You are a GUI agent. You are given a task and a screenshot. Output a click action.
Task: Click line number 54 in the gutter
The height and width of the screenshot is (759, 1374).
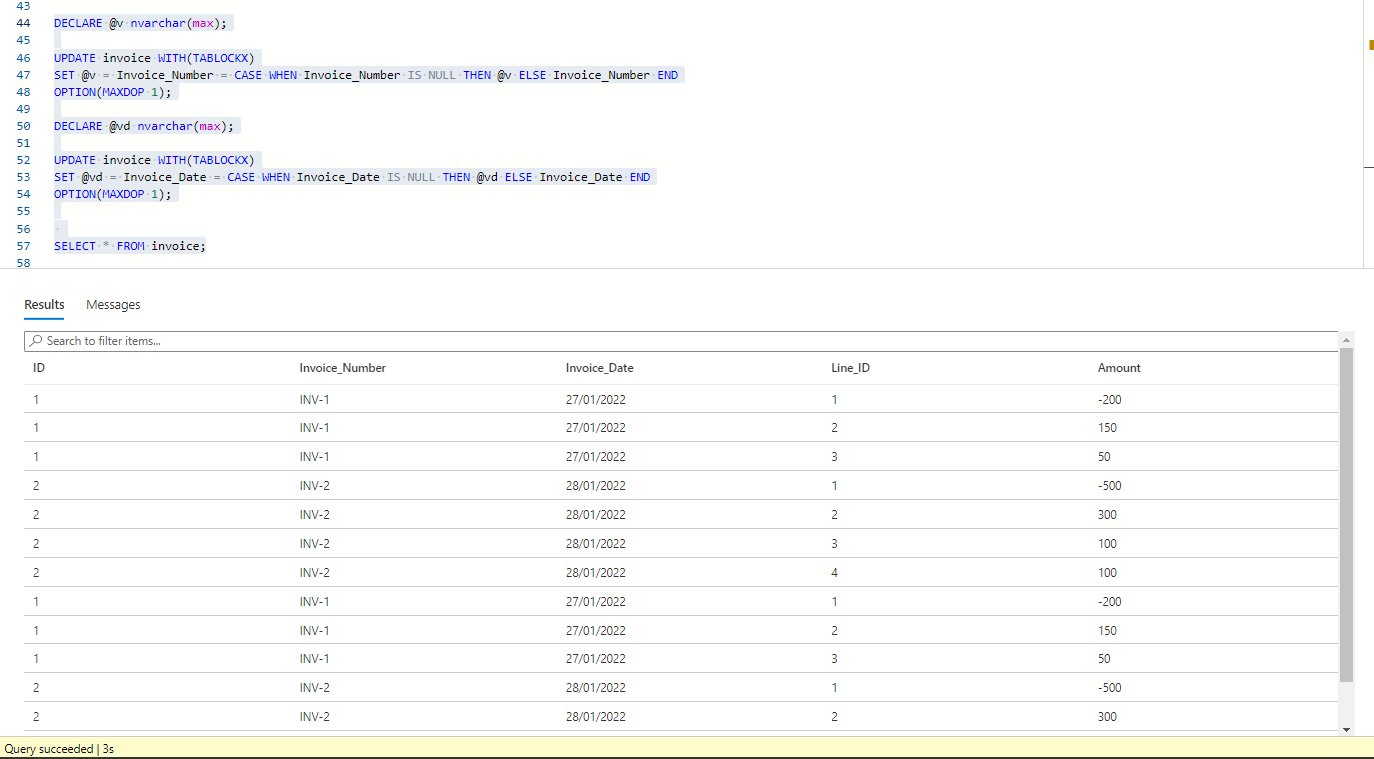point(24,194)
